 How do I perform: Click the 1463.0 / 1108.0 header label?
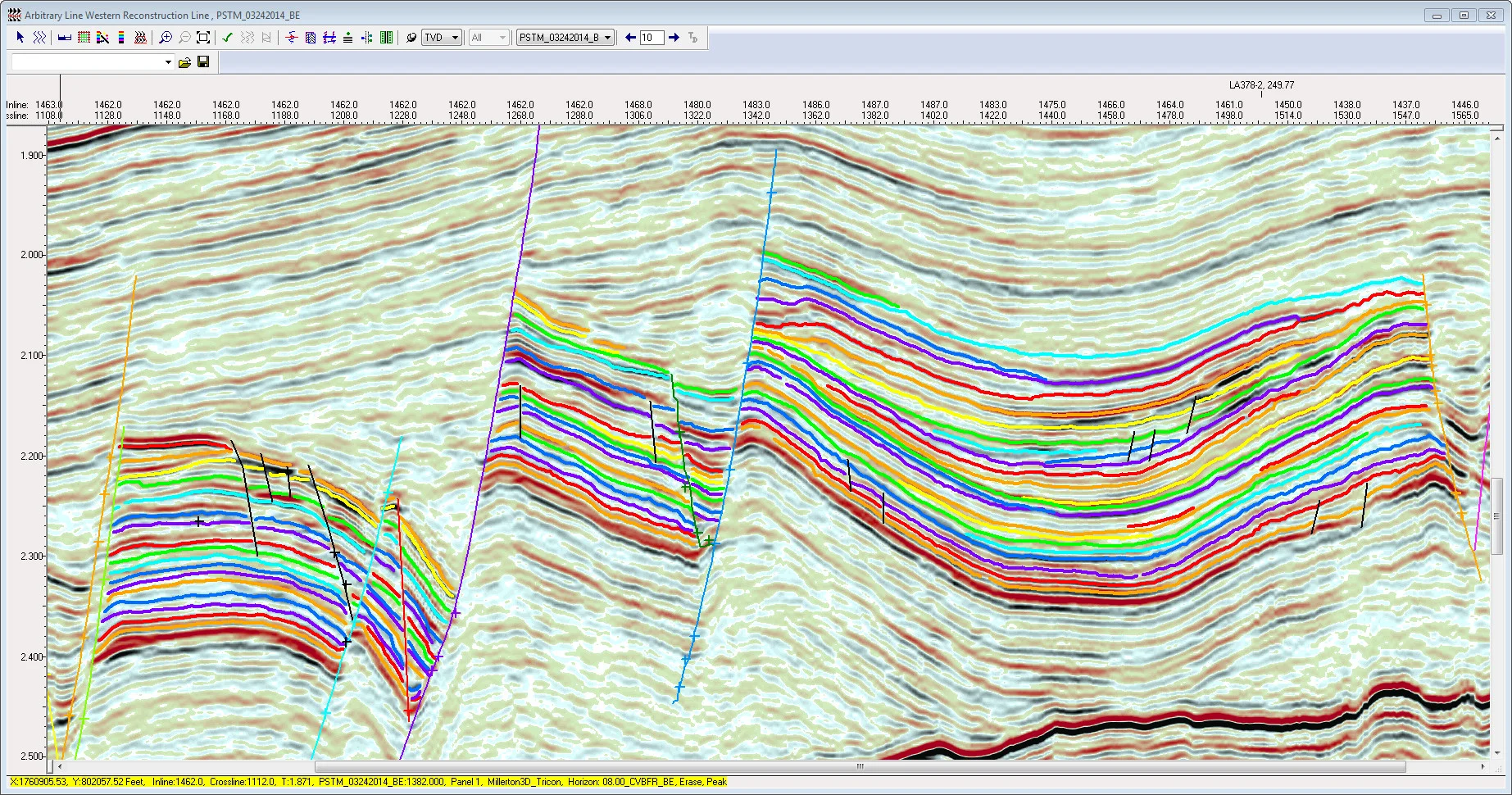click(x=48, y=110)
